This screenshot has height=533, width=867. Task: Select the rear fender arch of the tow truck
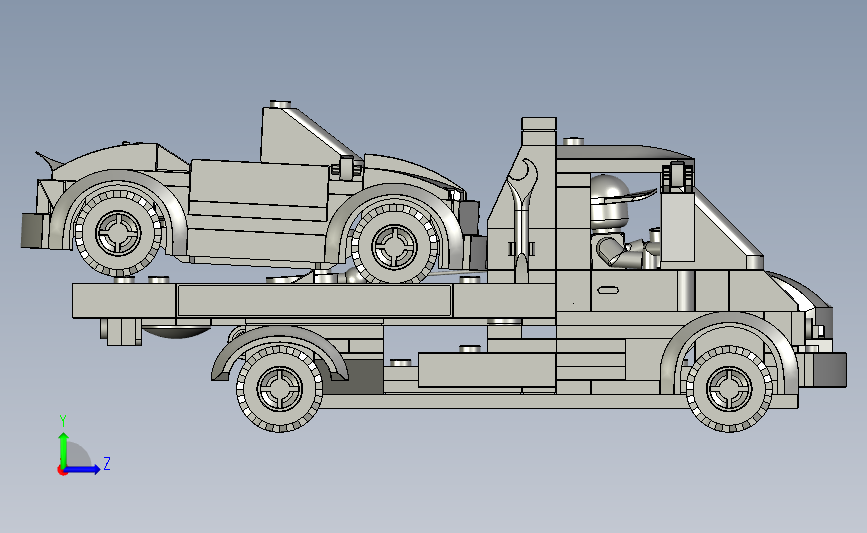[x=279, y=351]
